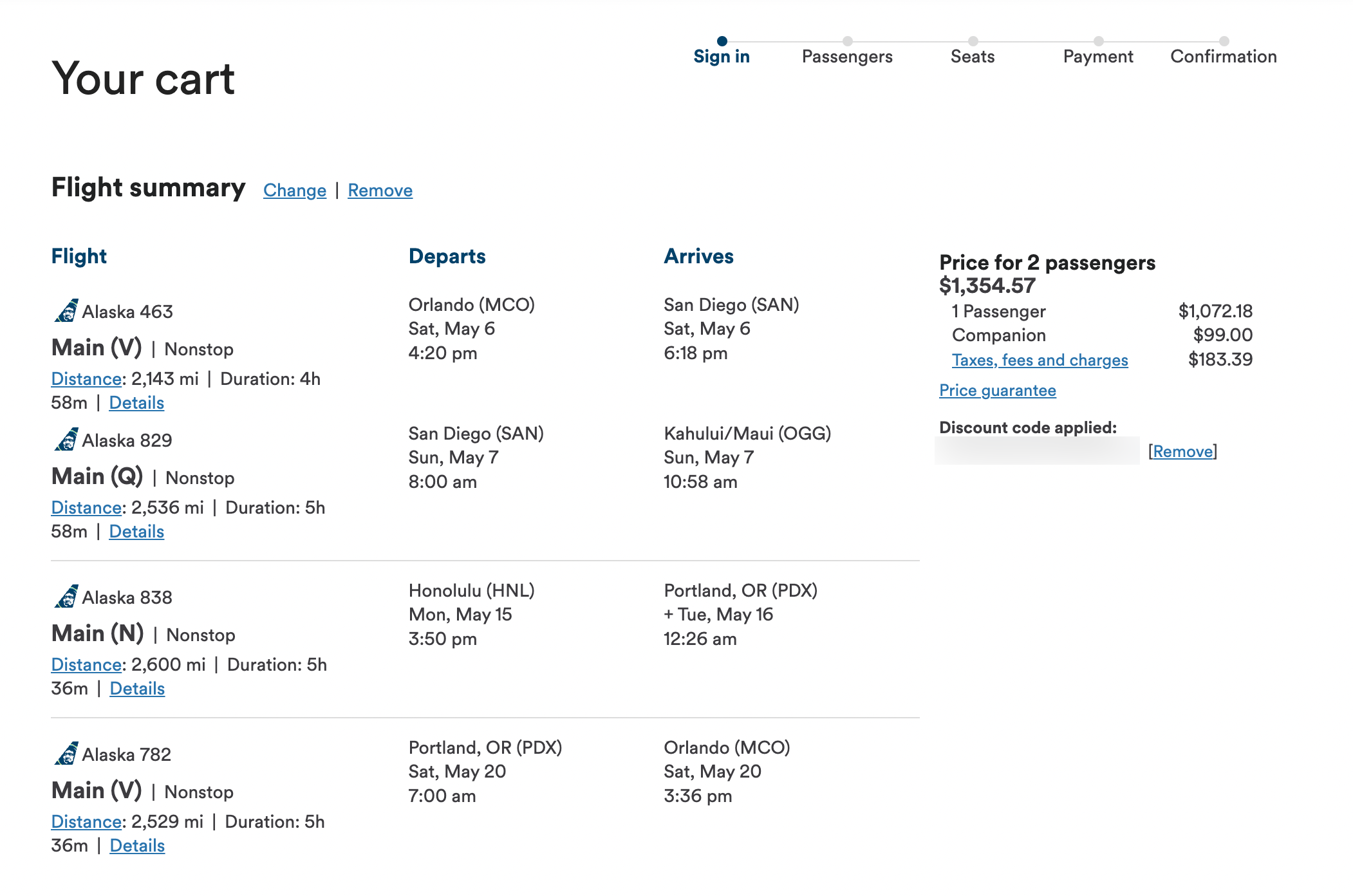The height and width of the screenshot is (896, 1353).
Task: Click the Alaska 829 airline logo icon
Action: (x=66, y=440)
